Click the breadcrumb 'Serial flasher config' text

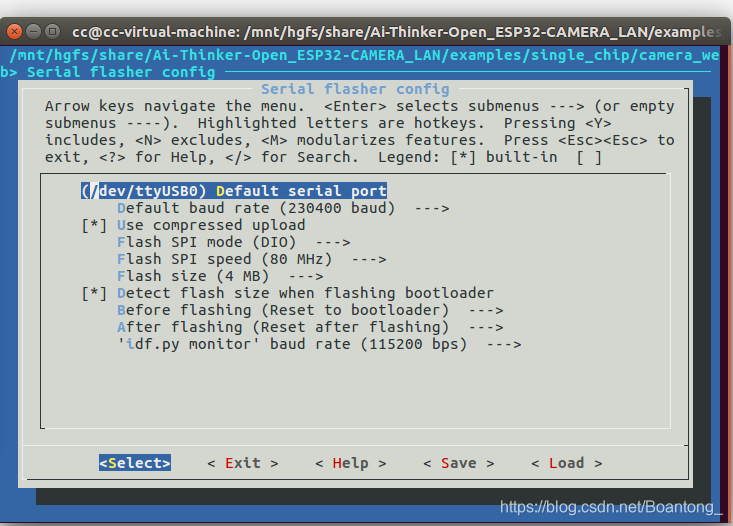point(121,72)
